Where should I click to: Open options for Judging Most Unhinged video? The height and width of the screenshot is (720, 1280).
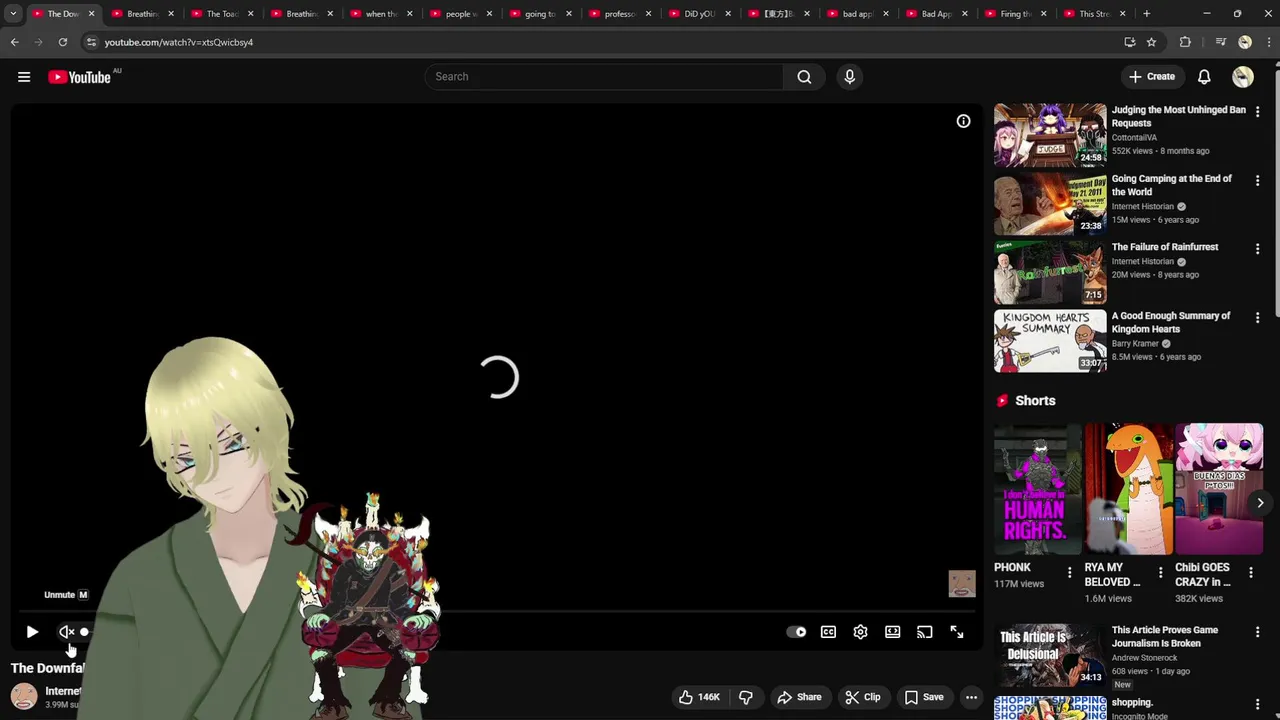(1257, 112)
